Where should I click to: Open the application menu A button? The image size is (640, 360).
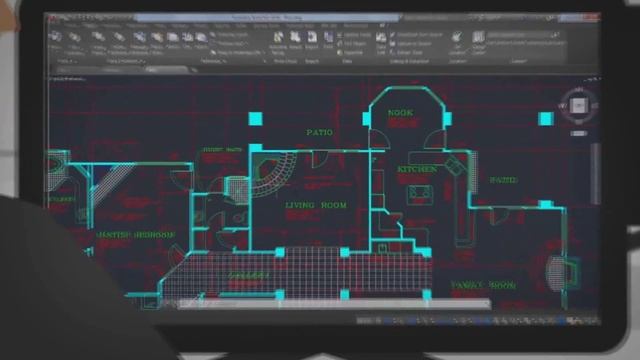click(x=53, y=19)
